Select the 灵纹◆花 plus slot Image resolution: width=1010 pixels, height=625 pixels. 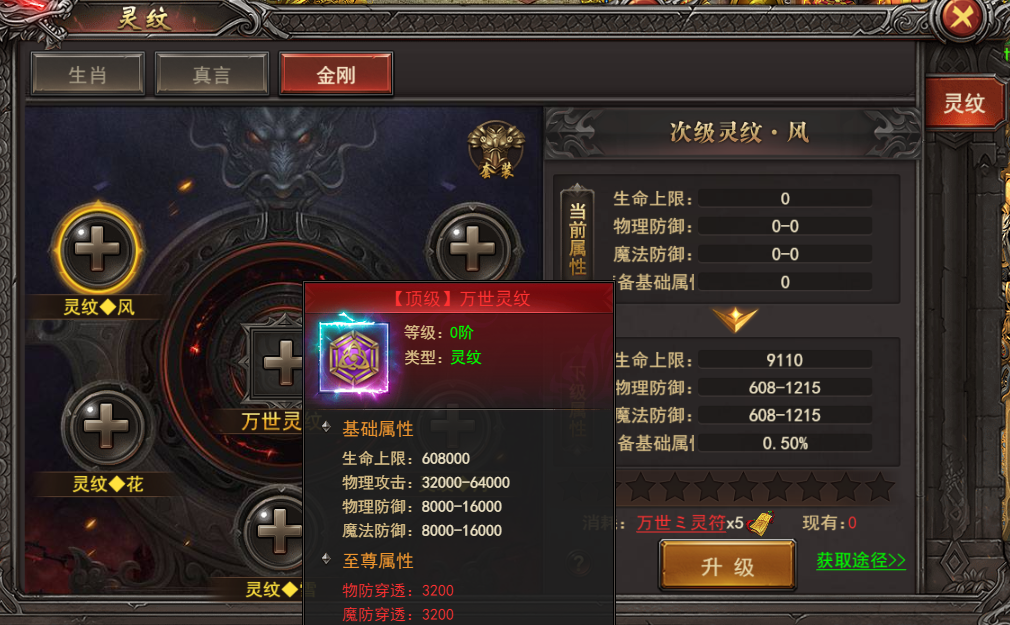pos(106,426)
